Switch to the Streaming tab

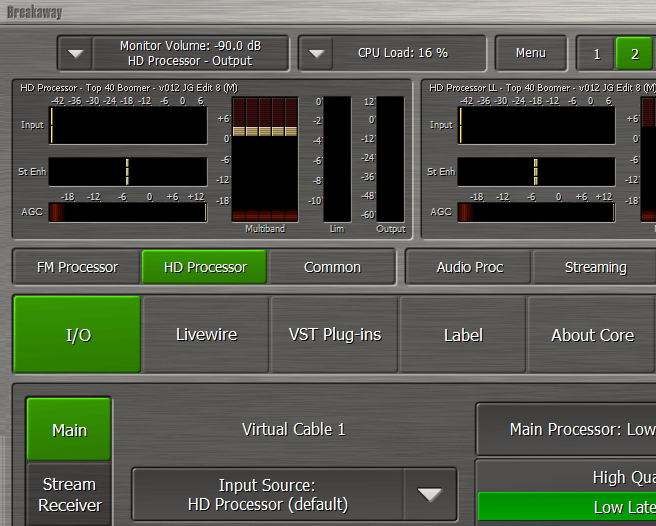coord(595,267)
